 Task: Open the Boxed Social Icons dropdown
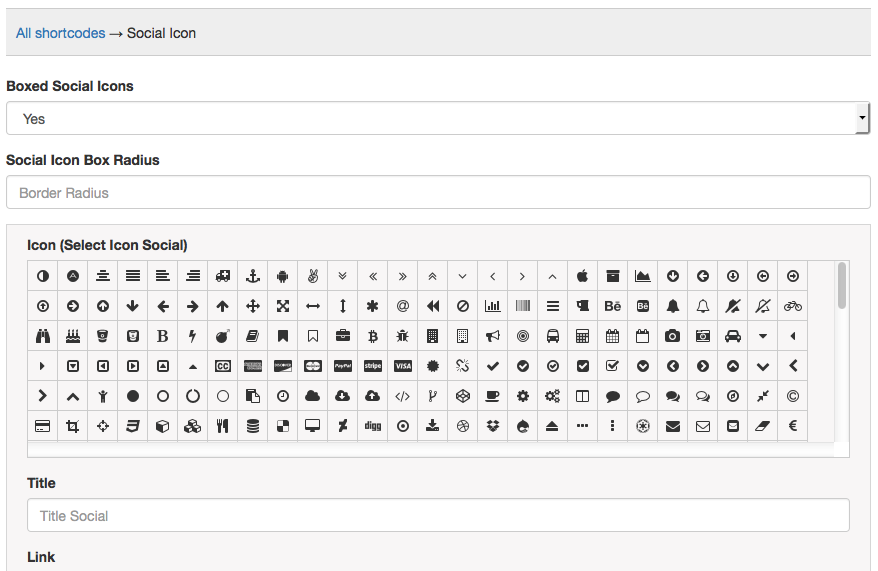(x=438, y=118)
